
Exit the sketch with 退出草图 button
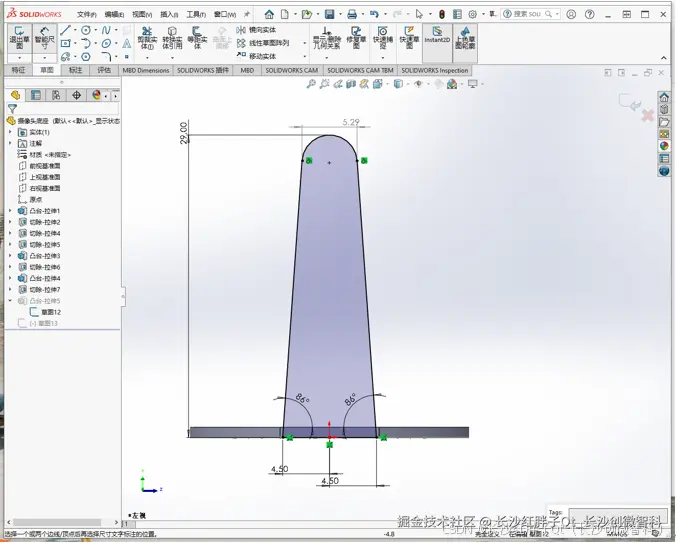pos(19,38)
